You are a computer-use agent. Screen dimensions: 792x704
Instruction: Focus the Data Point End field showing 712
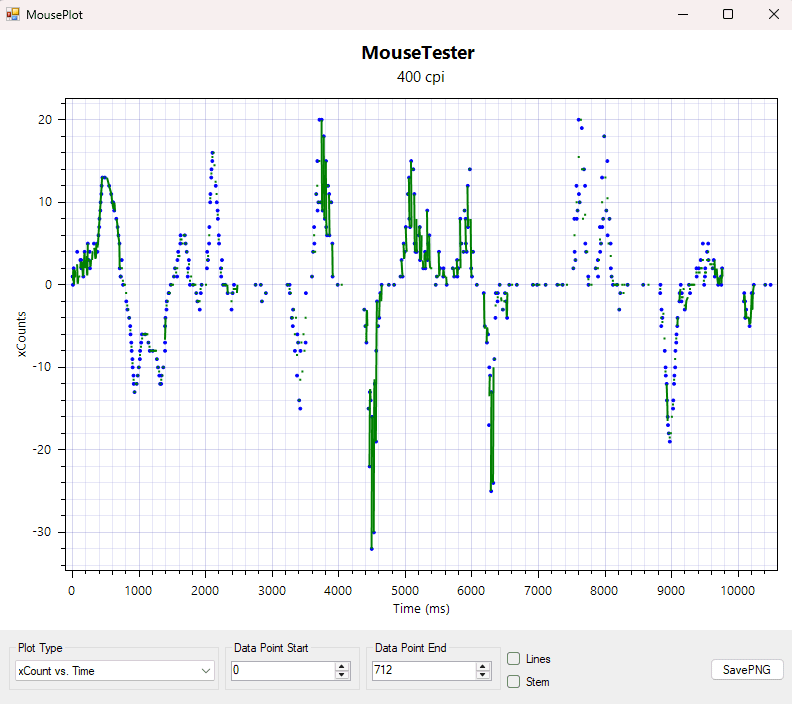point(423,671)
